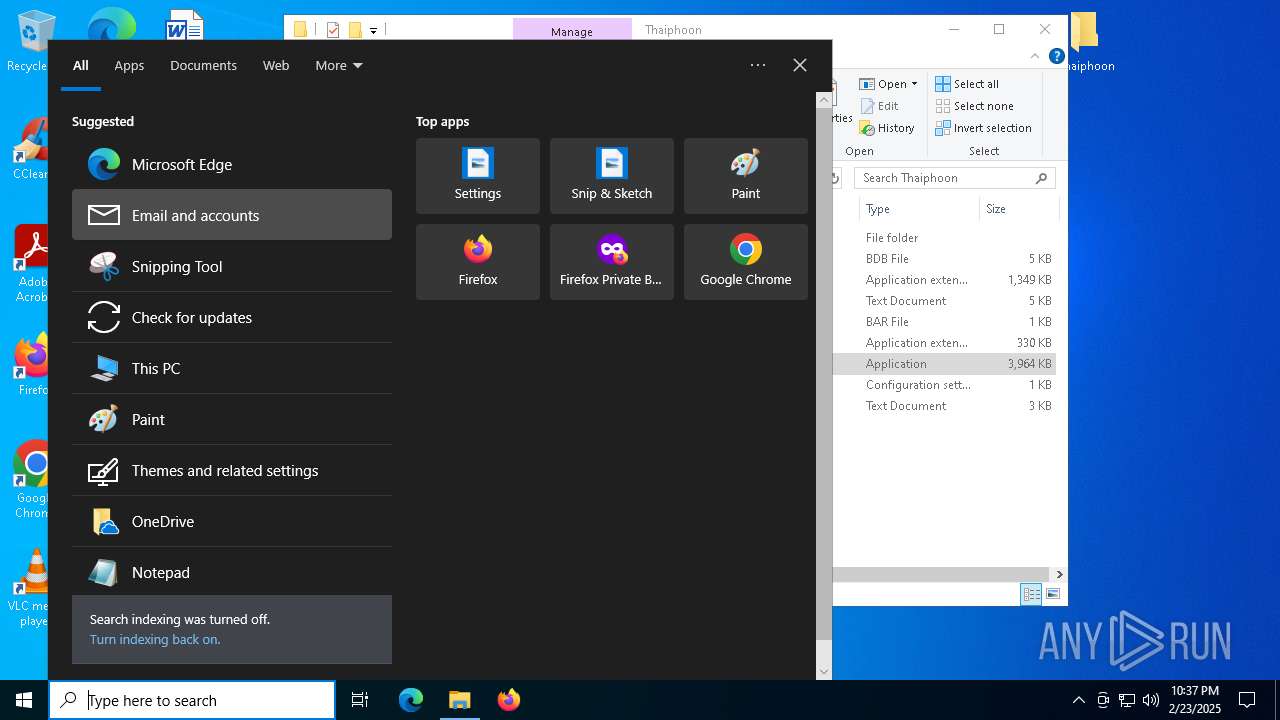Launch Google Chrome tile

(x=746, y=262)
